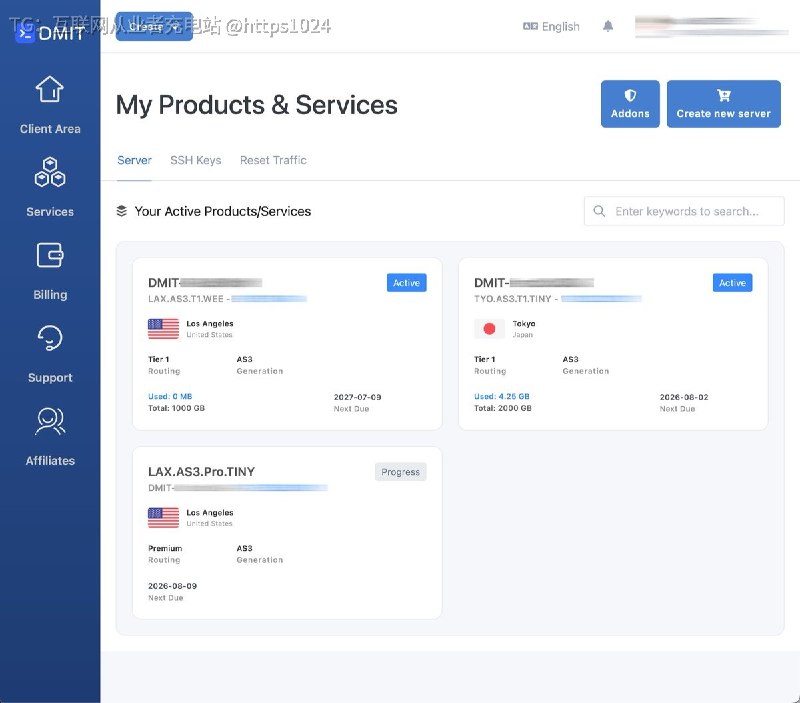Click the Addons shield icon
This screenshot has width=800, height=703.
coord(630,95)
